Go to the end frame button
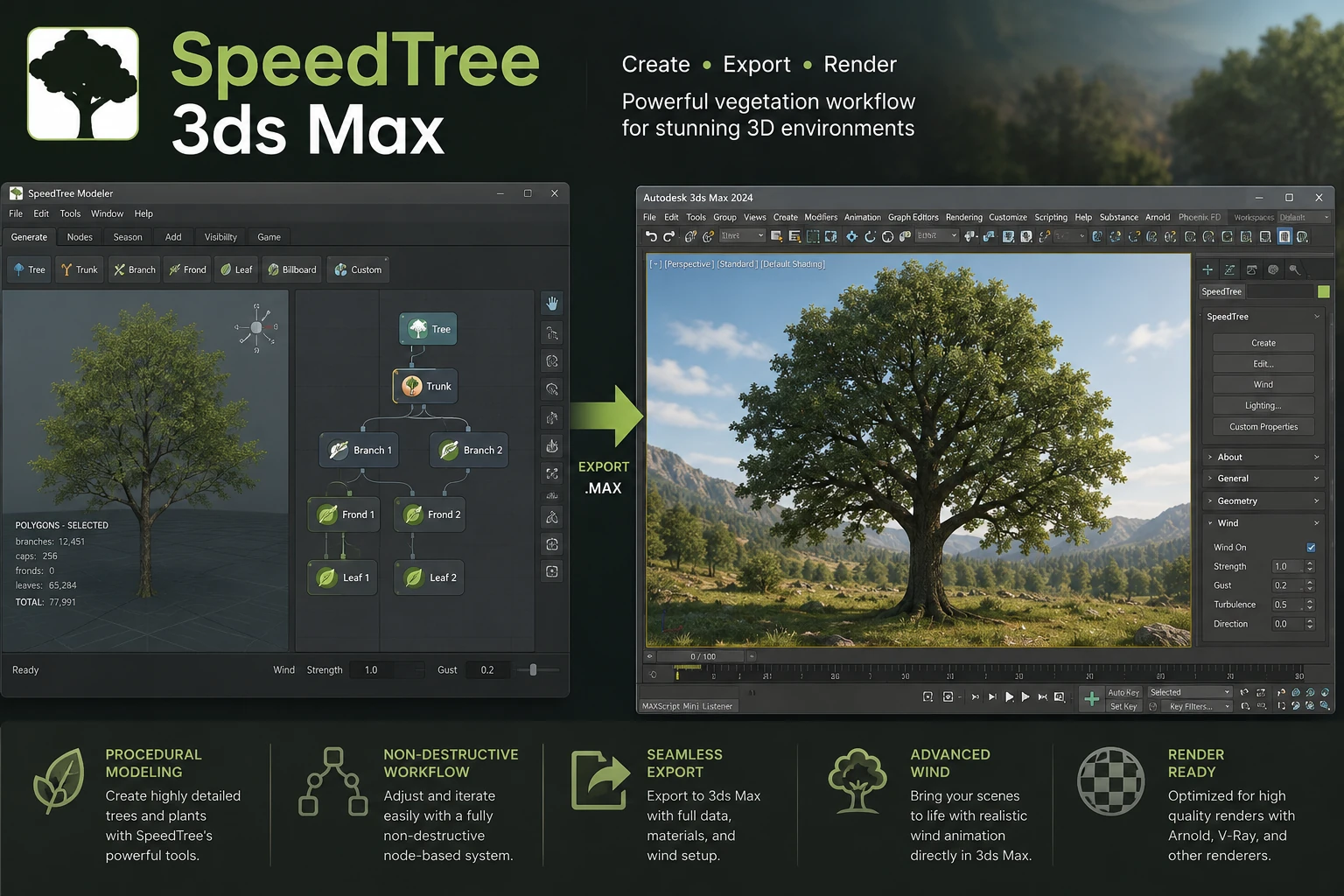Image resolution: width=1344 pixels, height=896 pixels. click(x=1042, y=697)
